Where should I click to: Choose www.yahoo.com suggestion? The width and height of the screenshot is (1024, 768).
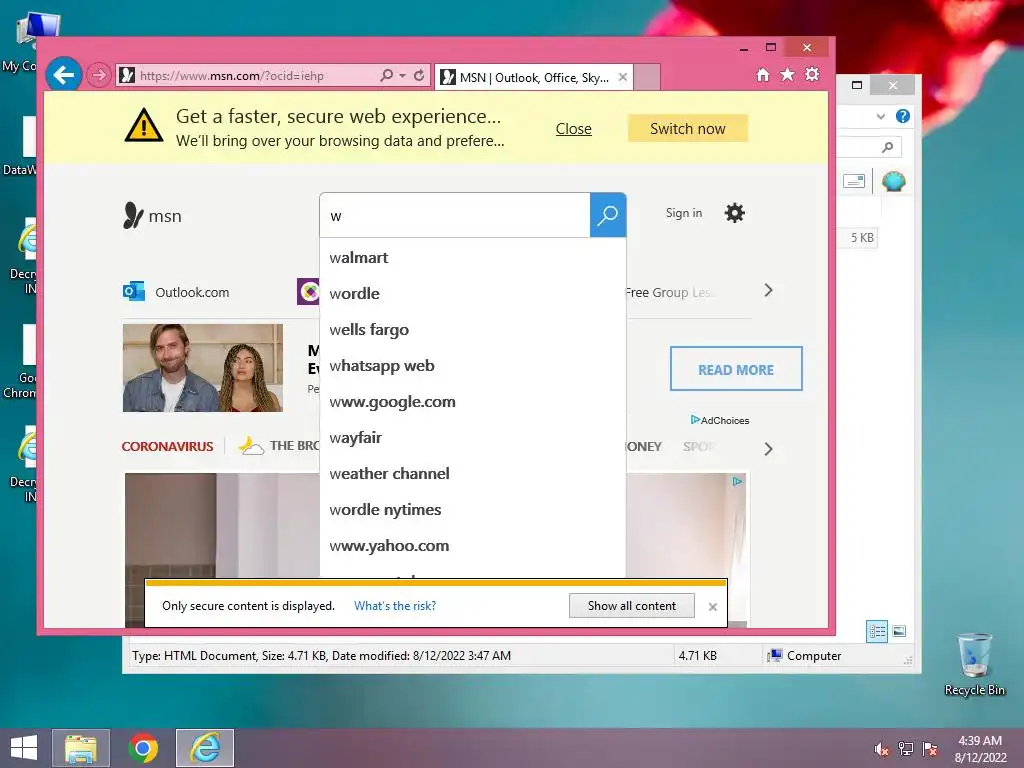(473, 545)
